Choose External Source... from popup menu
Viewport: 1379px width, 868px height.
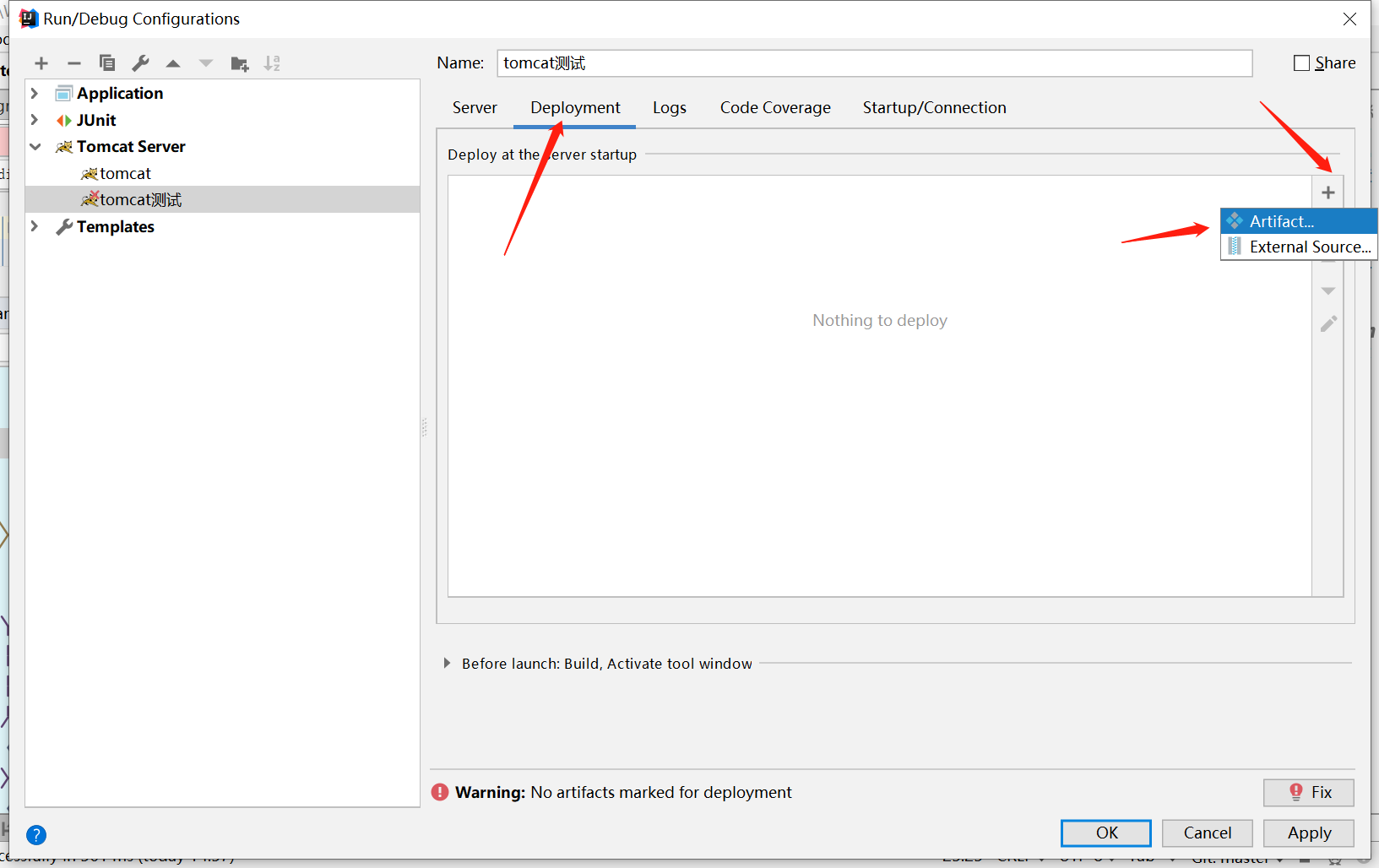point(1299,247)
